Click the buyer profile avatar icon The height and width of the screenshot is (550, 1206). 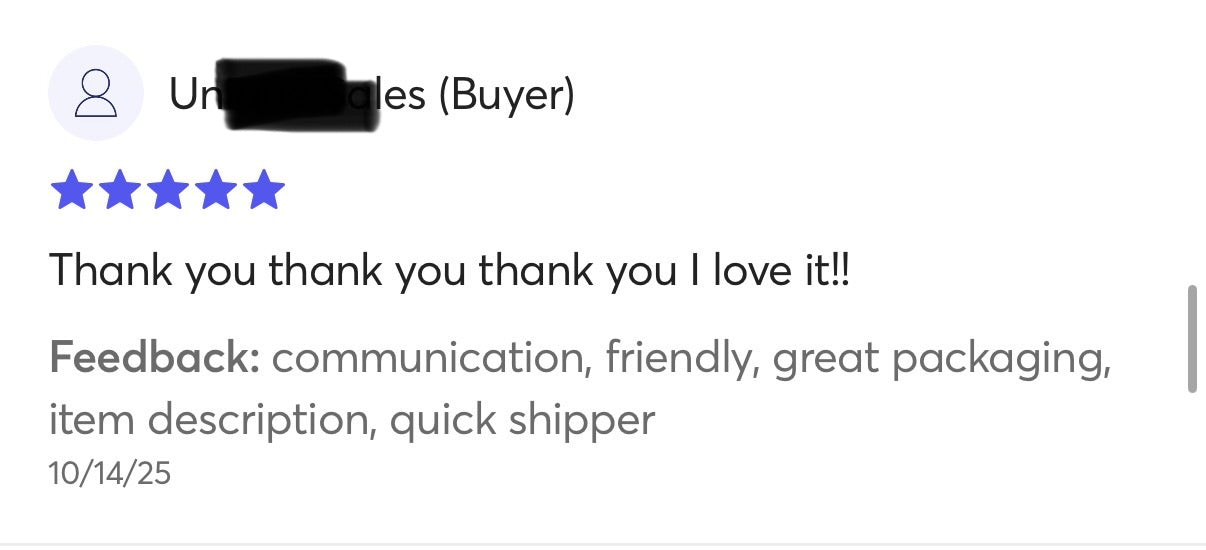click(x=95, y=93)
